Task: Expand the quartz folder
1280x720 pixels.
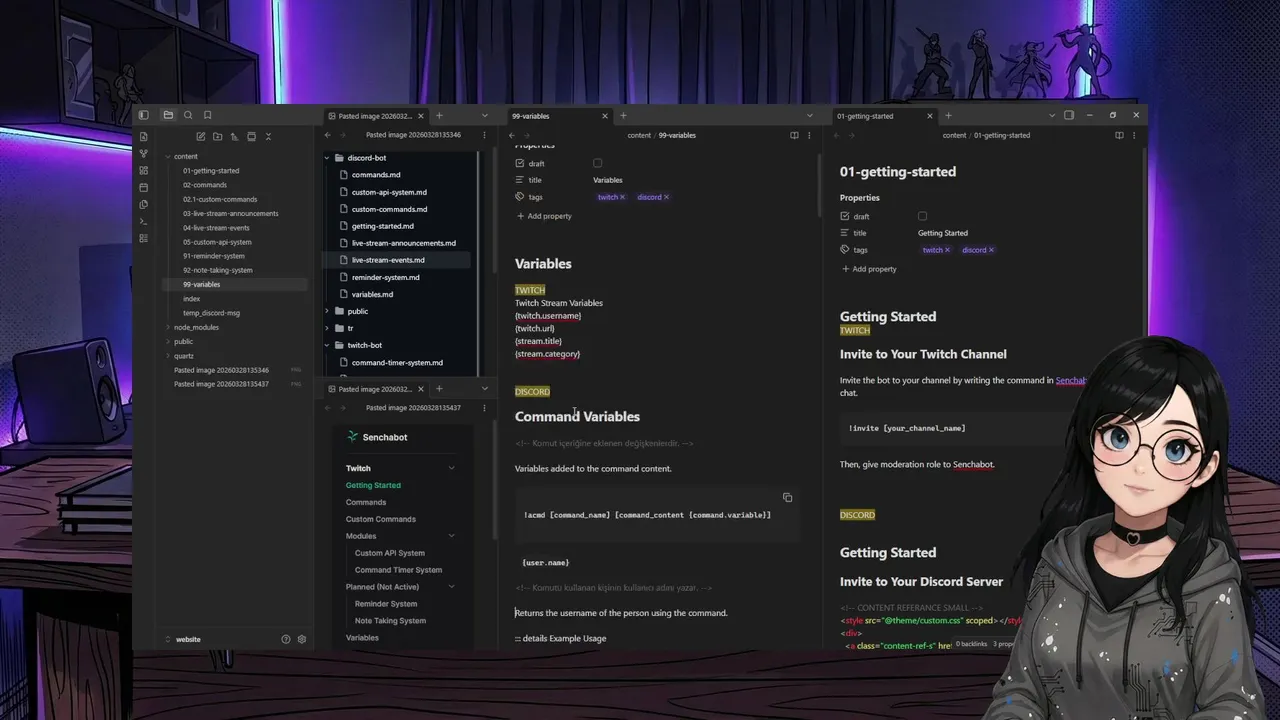Action: [x=168, y=356]
